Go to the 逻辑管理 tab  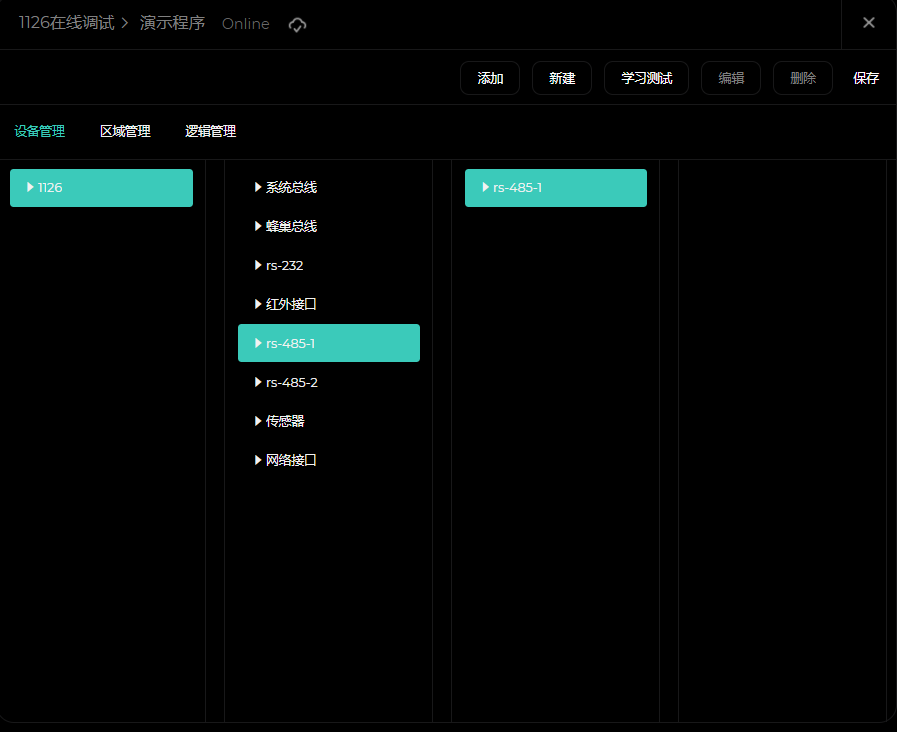(210, 131)
